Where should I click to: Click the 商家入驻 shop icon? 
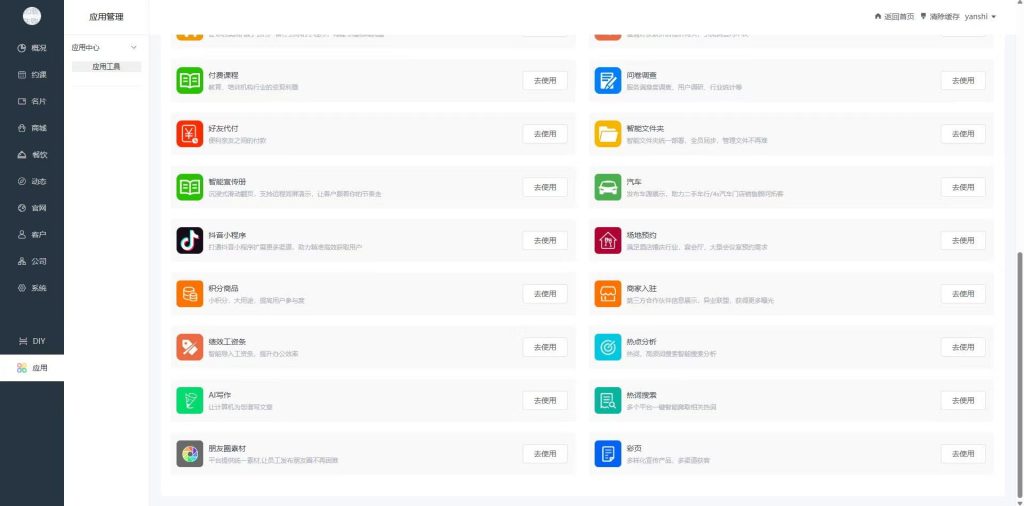point(607,294)
